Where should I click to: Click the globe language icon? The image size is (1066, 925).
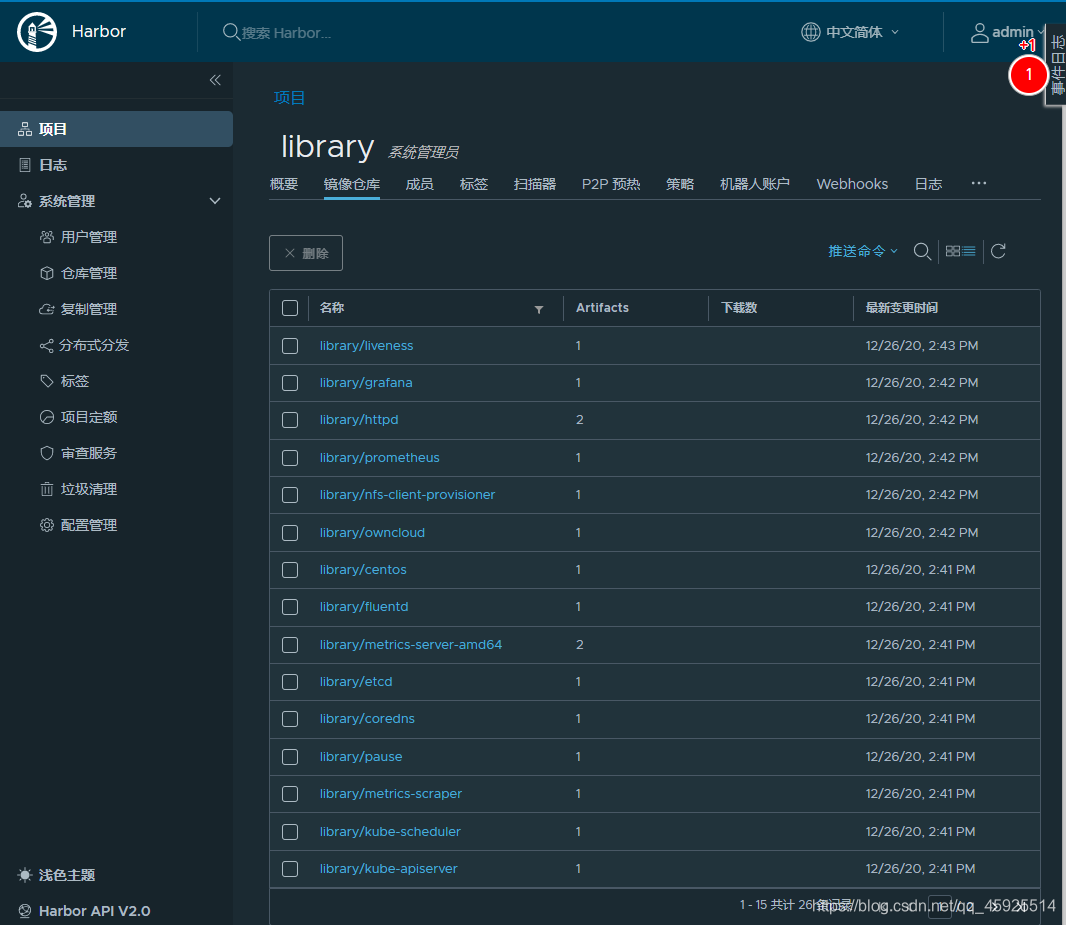(810, 32)
